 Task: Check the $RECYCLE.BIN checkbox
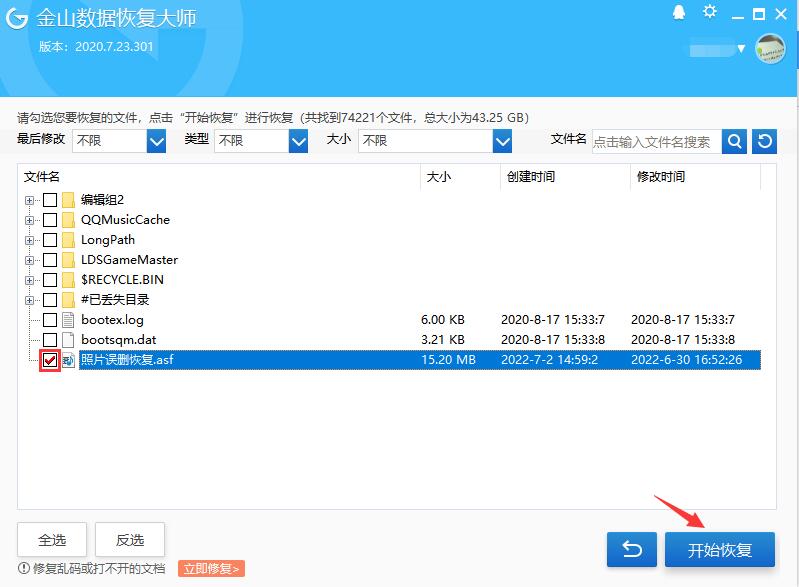point(50,280)
